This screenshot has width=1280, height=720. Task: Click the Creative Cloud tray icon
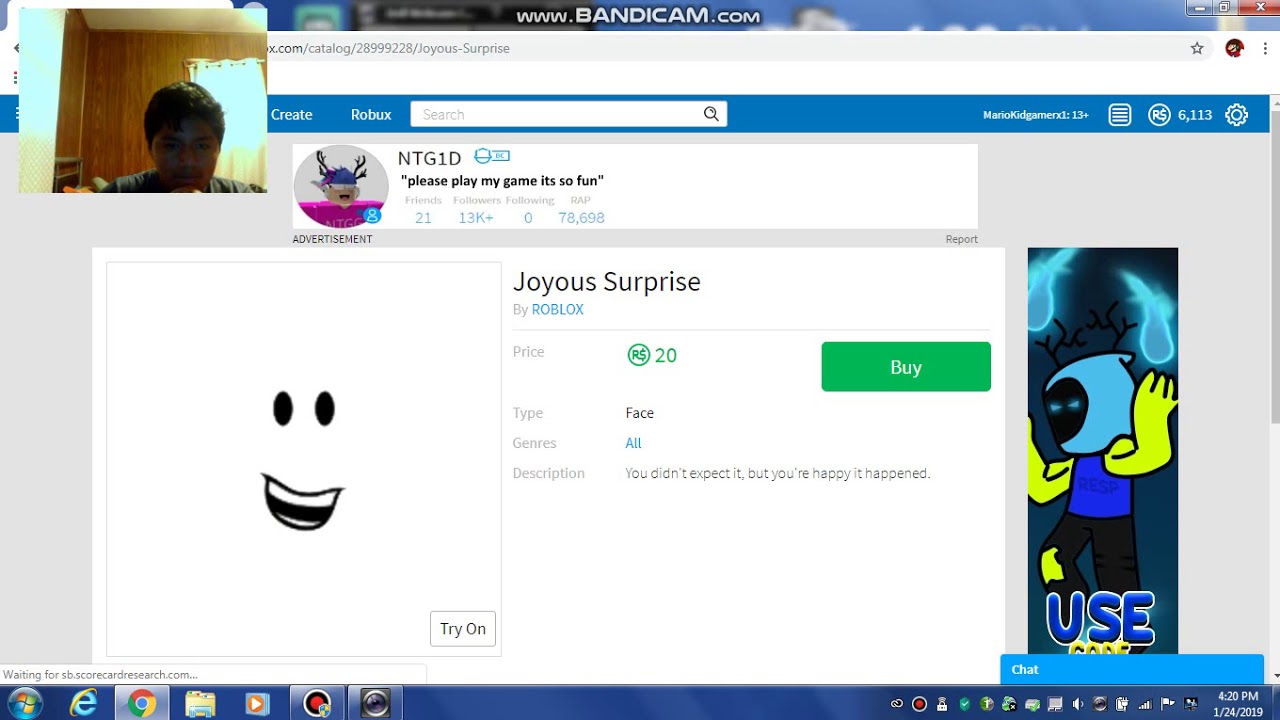tap(897, 703)
